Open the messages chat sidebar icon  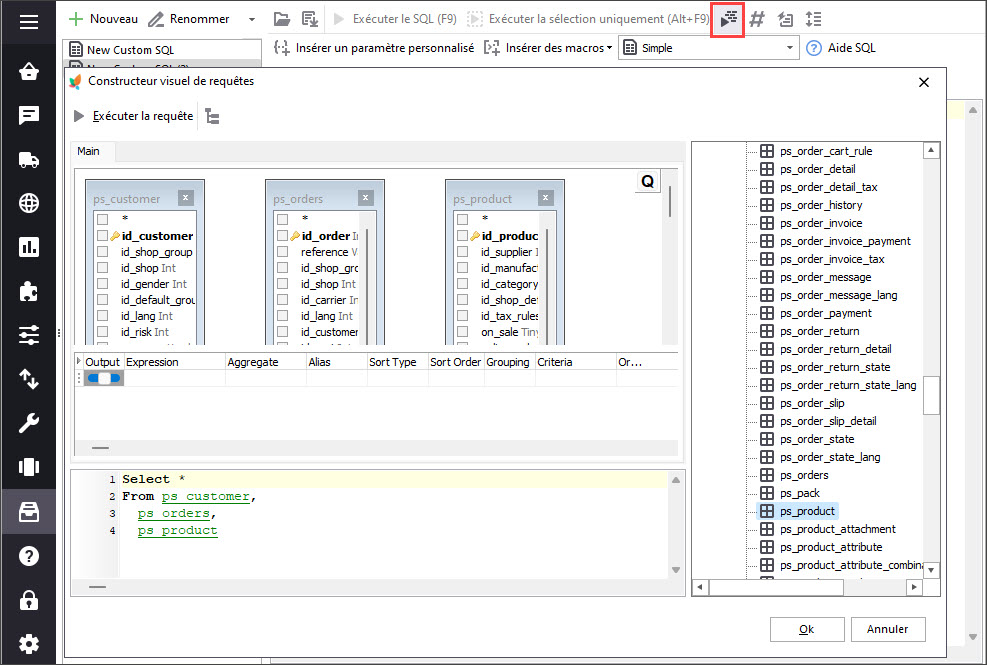(x=28, y=115)
